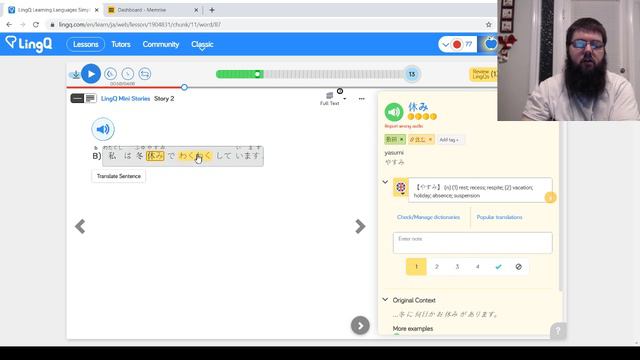Open the Classic menu
640x360 pixels.
click(202, 44)
